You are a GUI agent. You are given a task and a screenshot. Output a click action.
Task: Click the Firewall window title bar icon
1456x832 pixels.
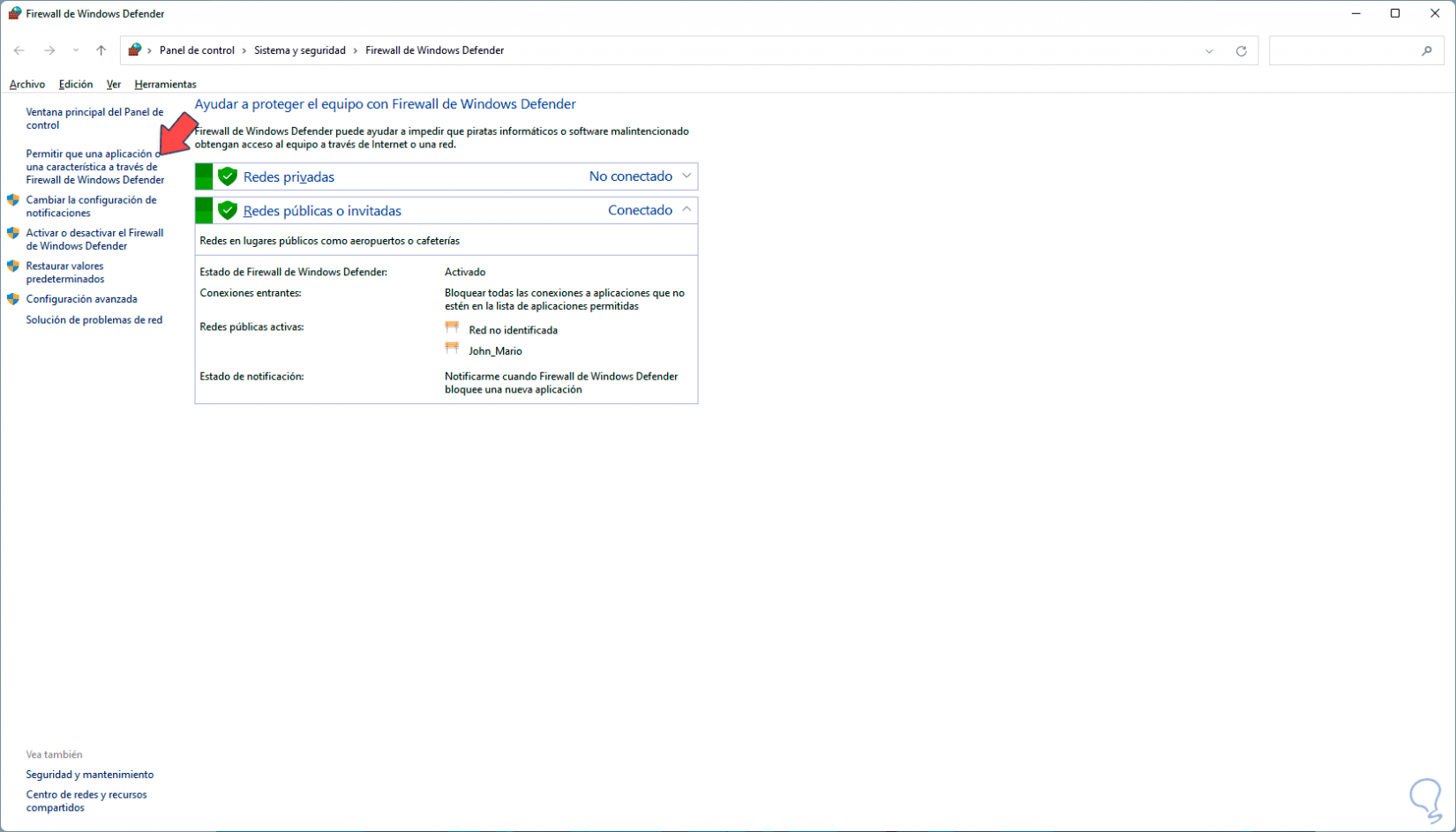14,13
